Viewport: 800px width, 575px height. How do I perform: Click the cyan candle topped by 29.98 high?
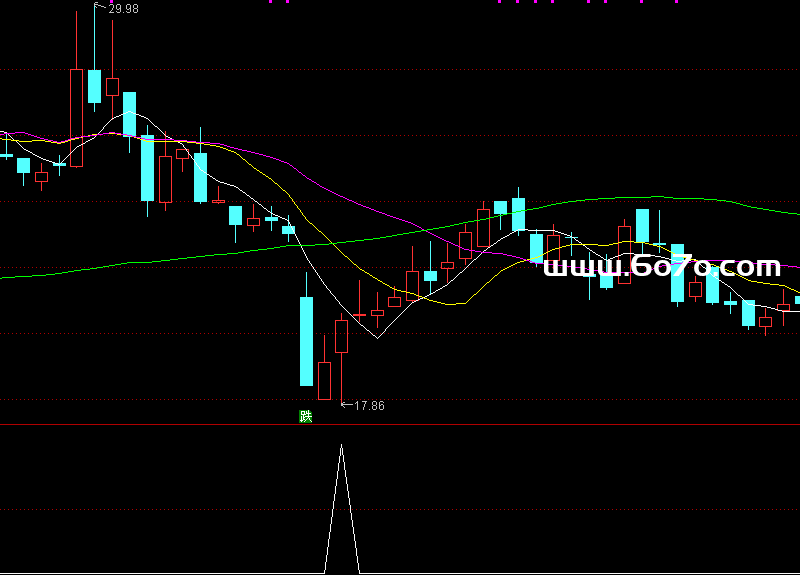tap(95, 85)
